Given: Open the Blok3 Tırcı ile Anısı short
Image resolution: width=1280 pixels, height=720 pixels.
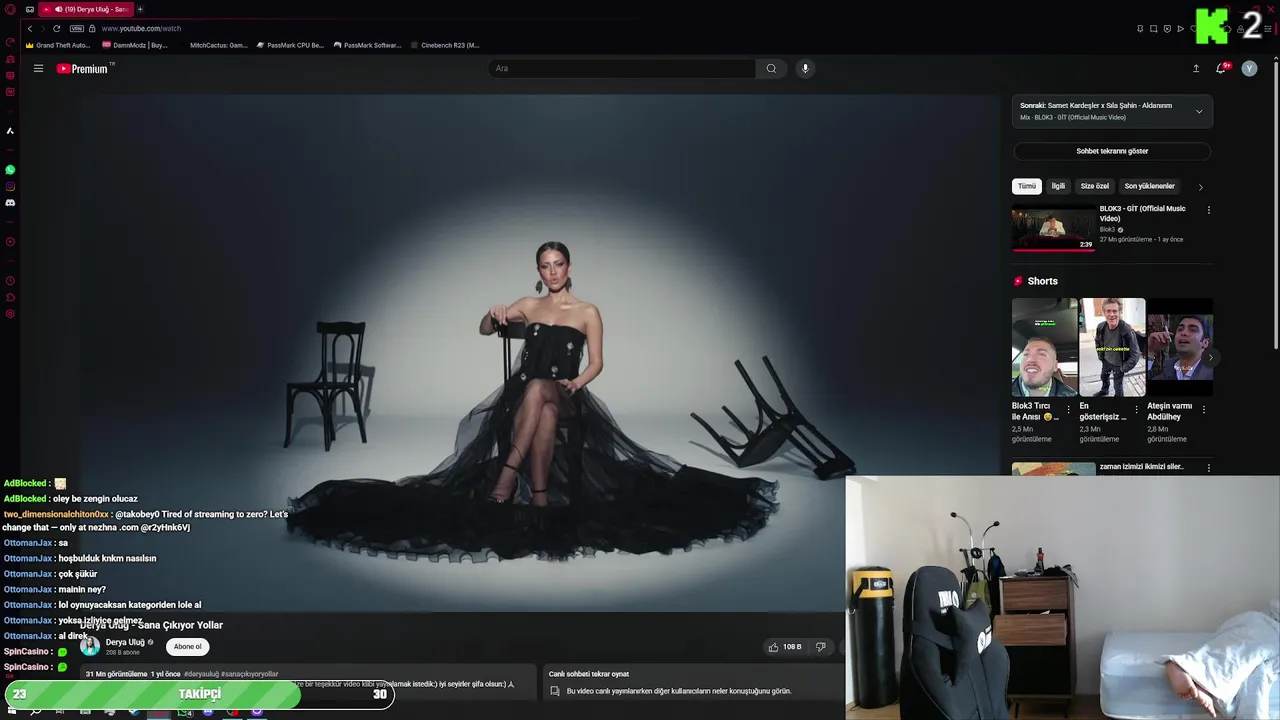Looking at the screenshot, I should (1044, 347).
